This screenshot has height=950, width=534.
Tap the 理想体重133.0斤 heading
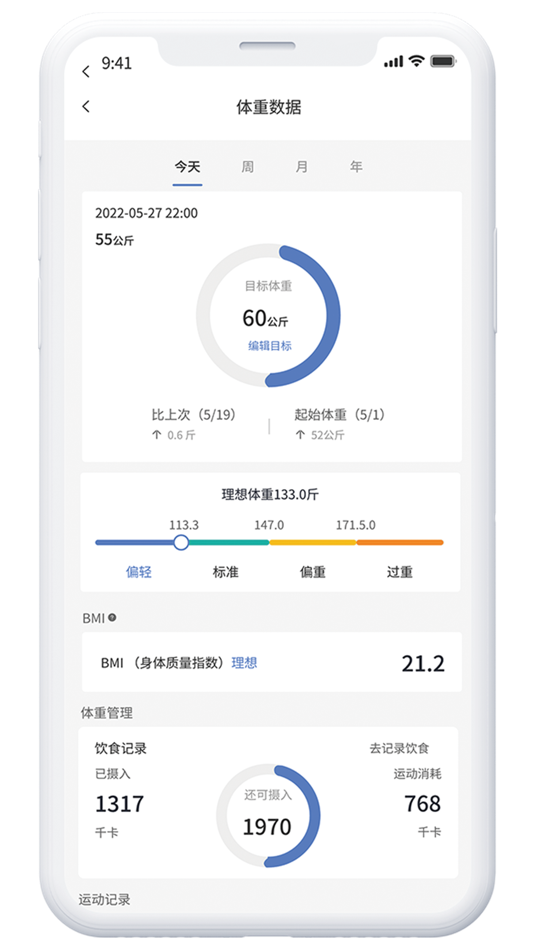270,494
